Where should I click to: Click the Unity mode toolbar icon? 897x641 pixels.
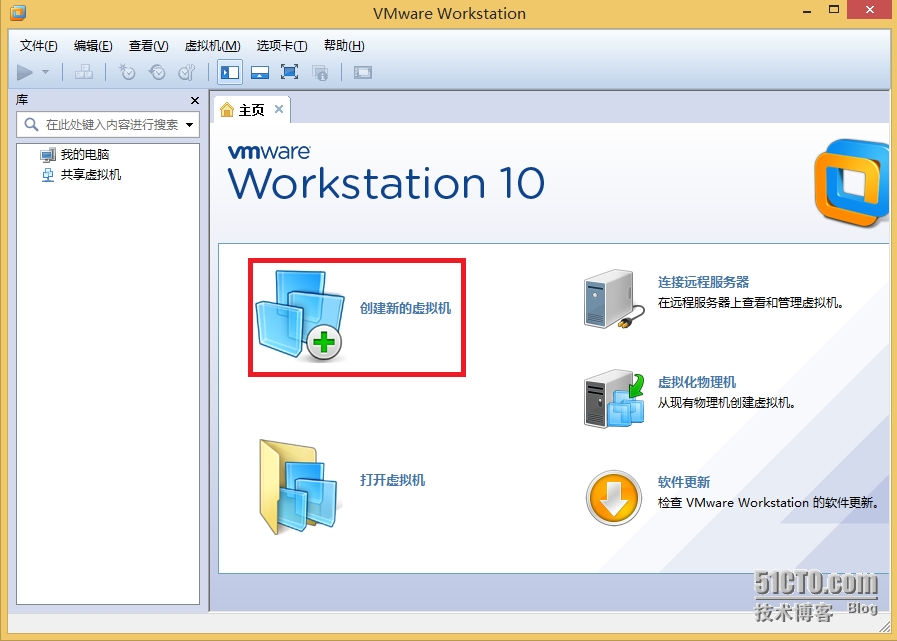[x=320, y=72]
